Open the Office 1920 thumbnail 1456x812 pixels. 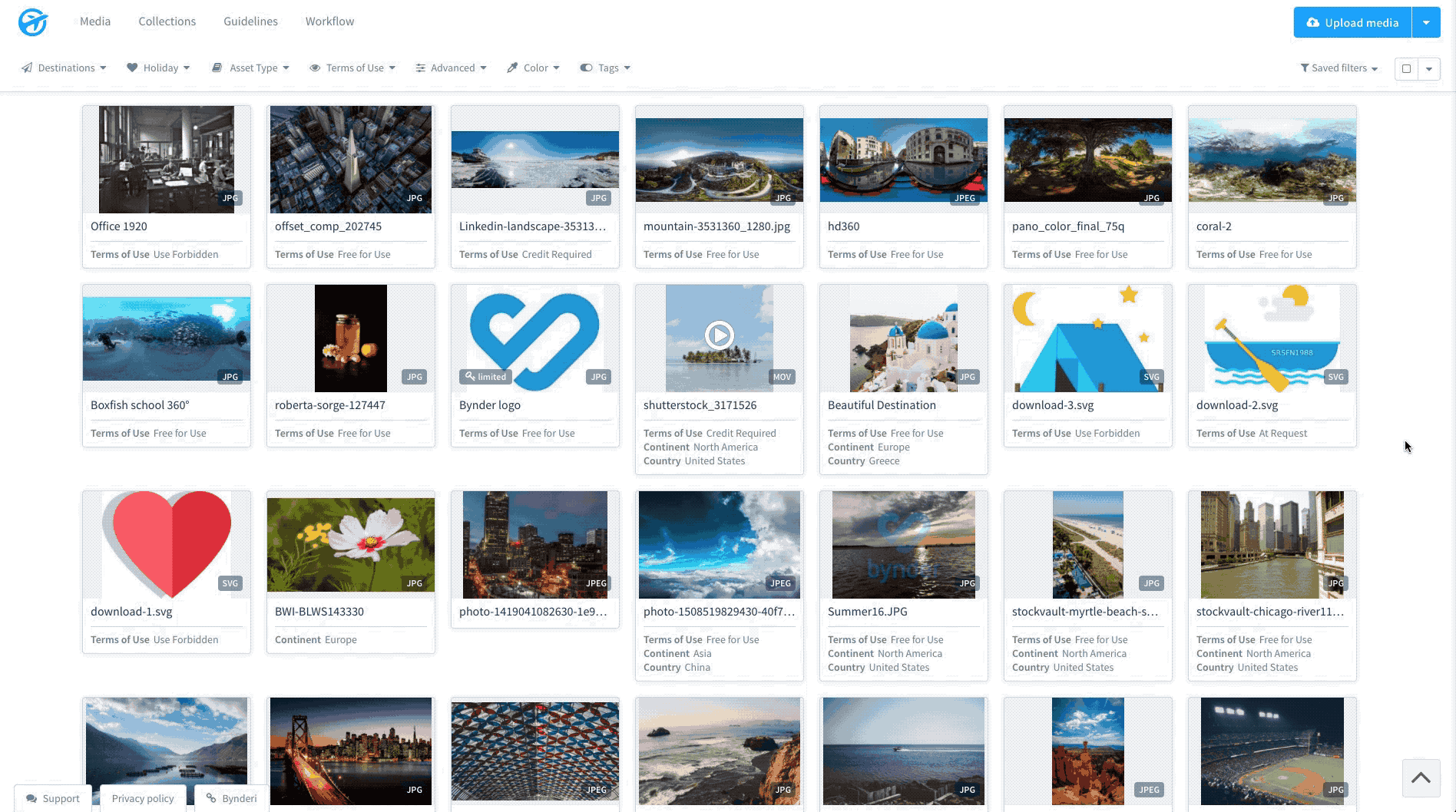click(x=167, y=160)
